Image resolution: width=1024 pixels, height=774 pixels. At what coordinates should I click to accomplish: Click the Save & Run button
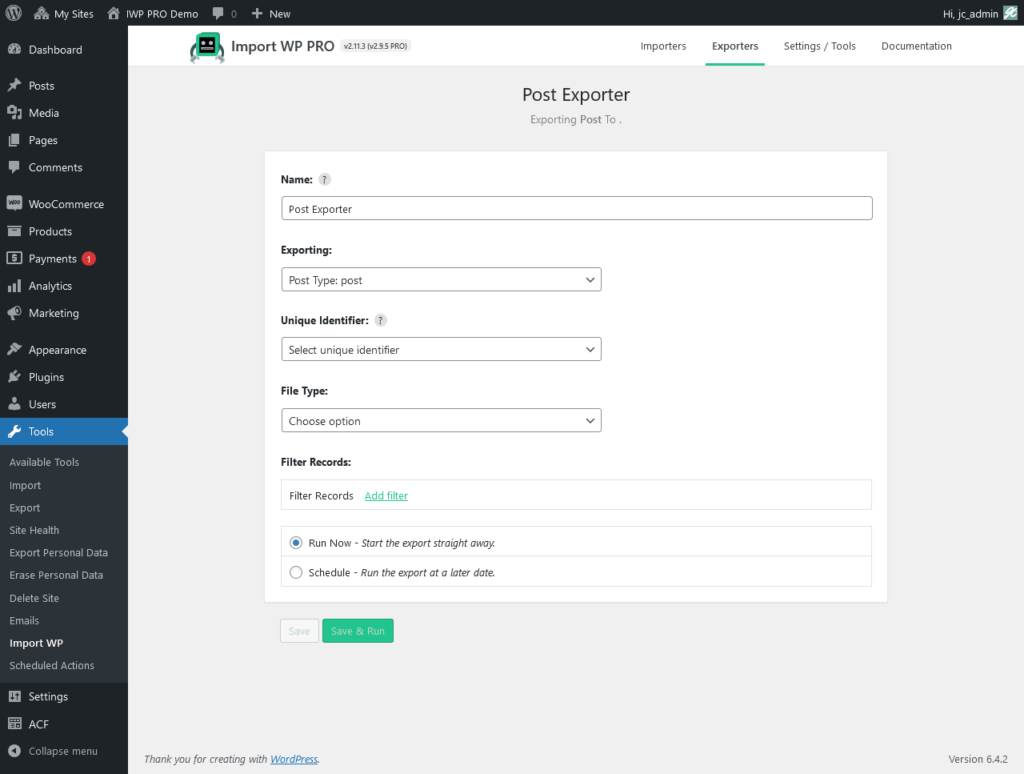click(357, 630)
